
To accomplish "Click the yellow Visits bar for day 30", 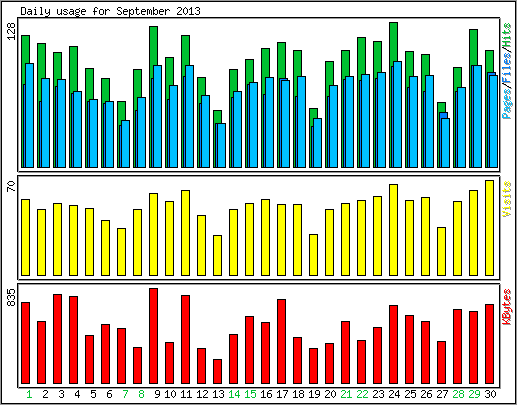I will [x=489, y=228].
